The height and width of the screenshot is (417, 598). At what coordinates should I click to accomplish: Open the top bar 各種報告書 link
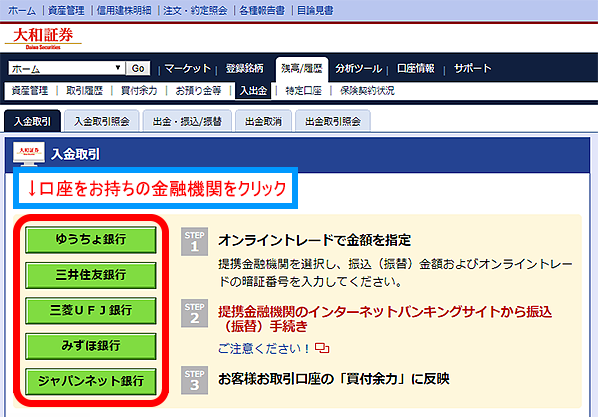tap(262, 10)
